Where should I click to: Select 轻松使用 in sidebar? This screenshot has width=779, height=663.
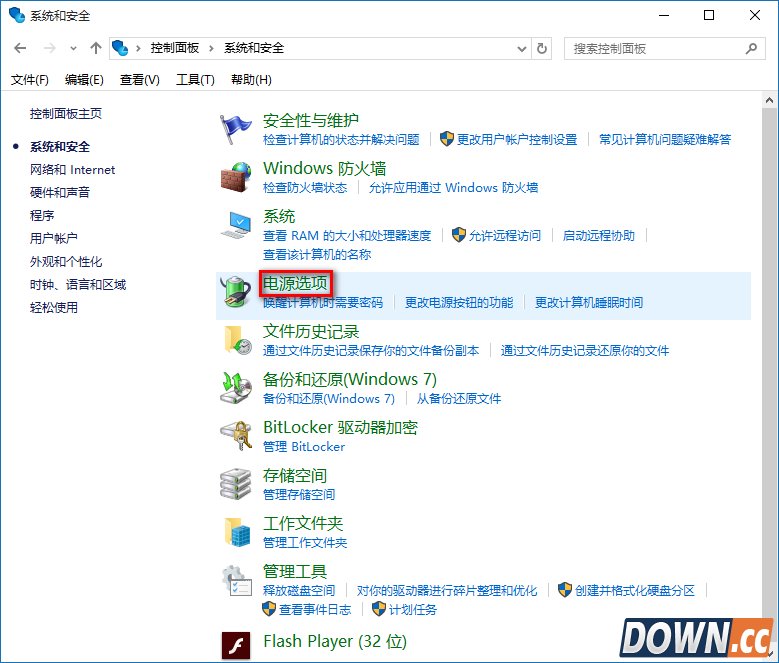point(54,307)
